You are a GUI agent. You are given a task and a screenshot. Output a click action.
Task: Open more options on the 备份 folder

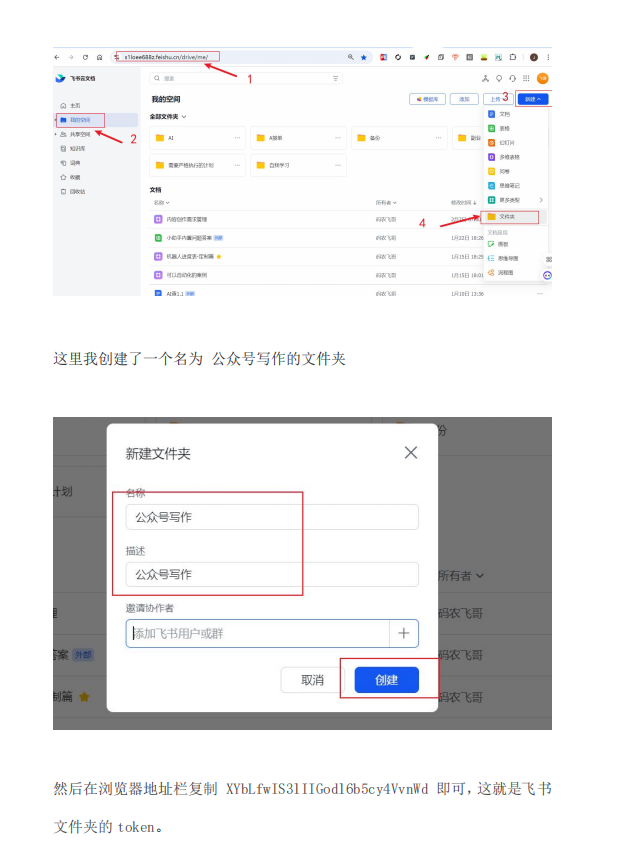pyautogui.click(x=438, y=138)
